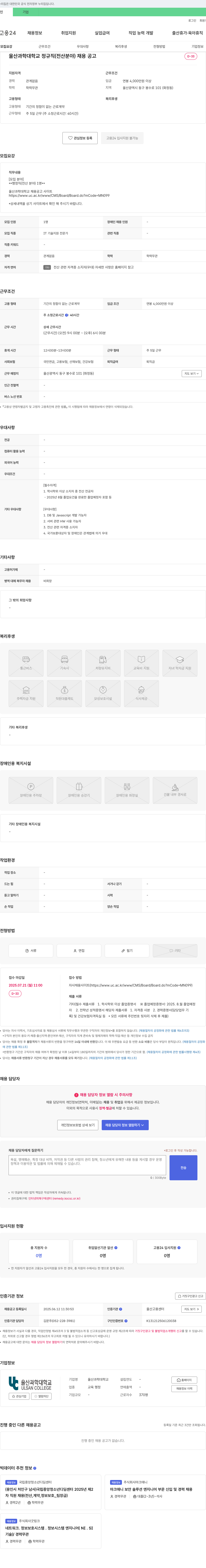Switch to the 기업정보 section tab

point(197,46)
